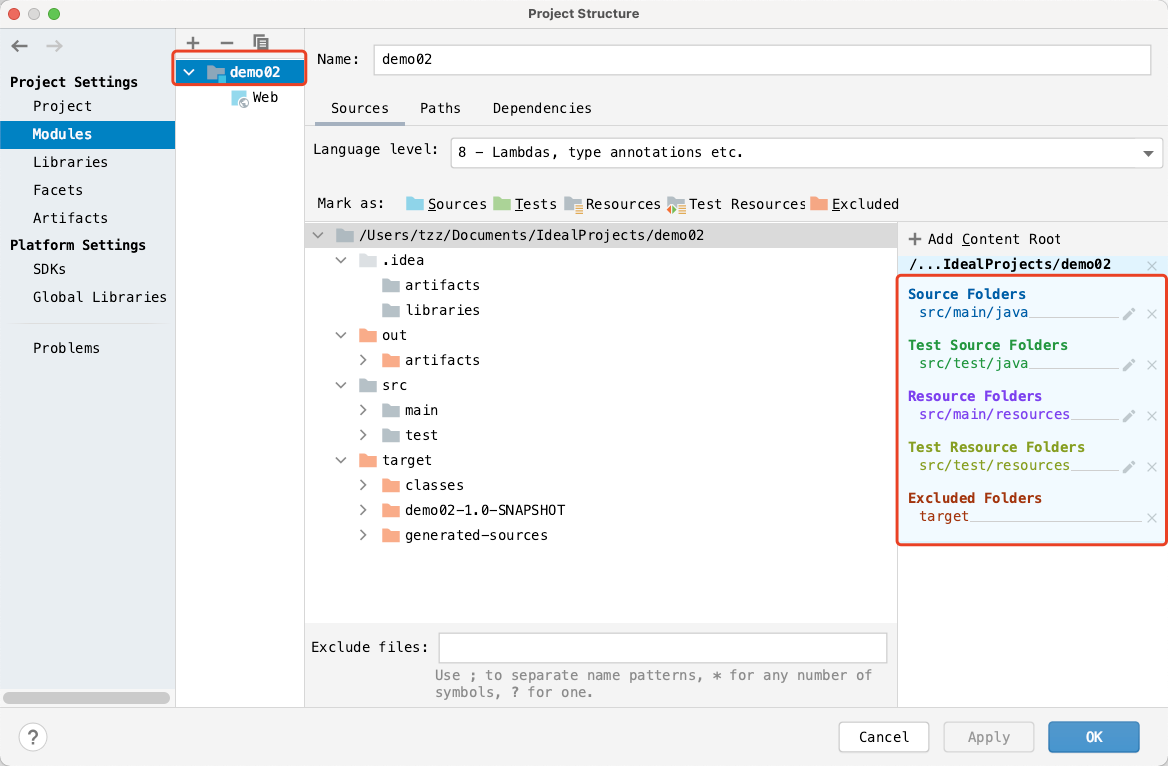Select the Web facet under demo02
The image size is (1168, 766).
255,98
